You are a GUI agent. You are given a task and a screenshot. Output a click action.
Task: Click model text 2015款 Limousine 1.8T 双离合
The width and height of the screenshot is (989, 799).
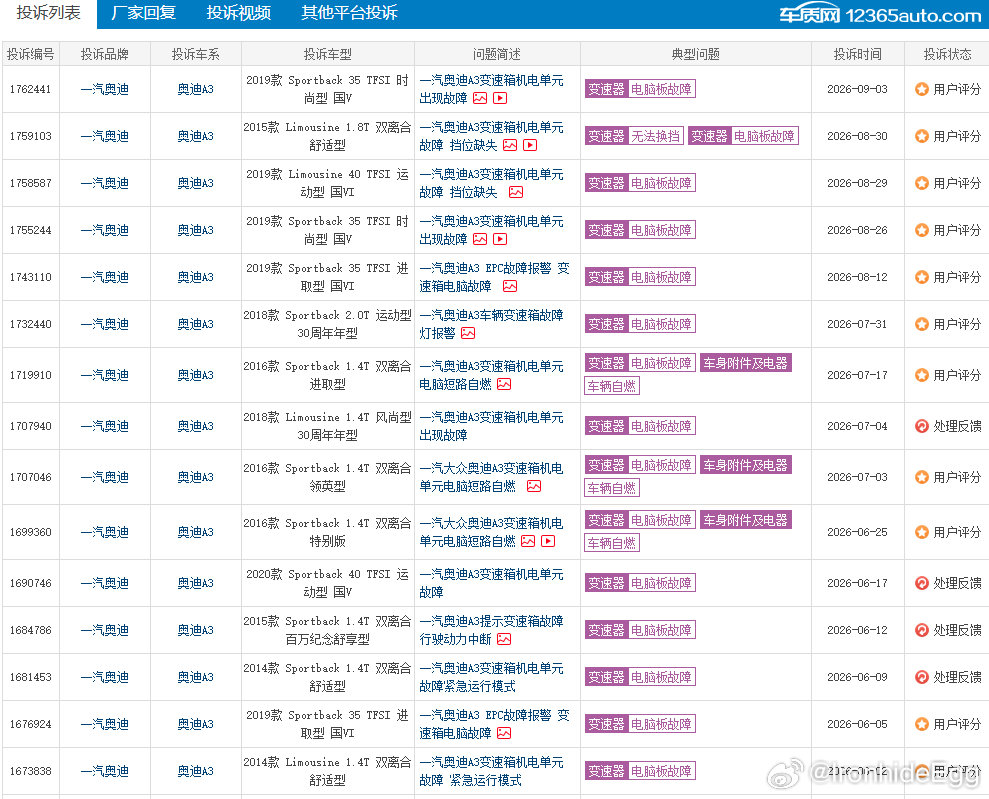click(x=327, y=127)
